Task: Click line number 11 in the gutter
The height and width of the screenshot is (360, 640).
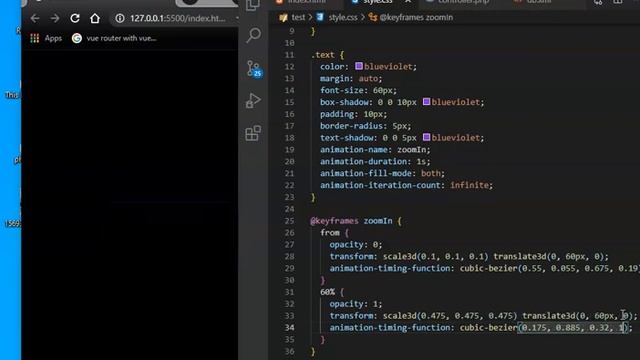Action: [x=289, y=55]
